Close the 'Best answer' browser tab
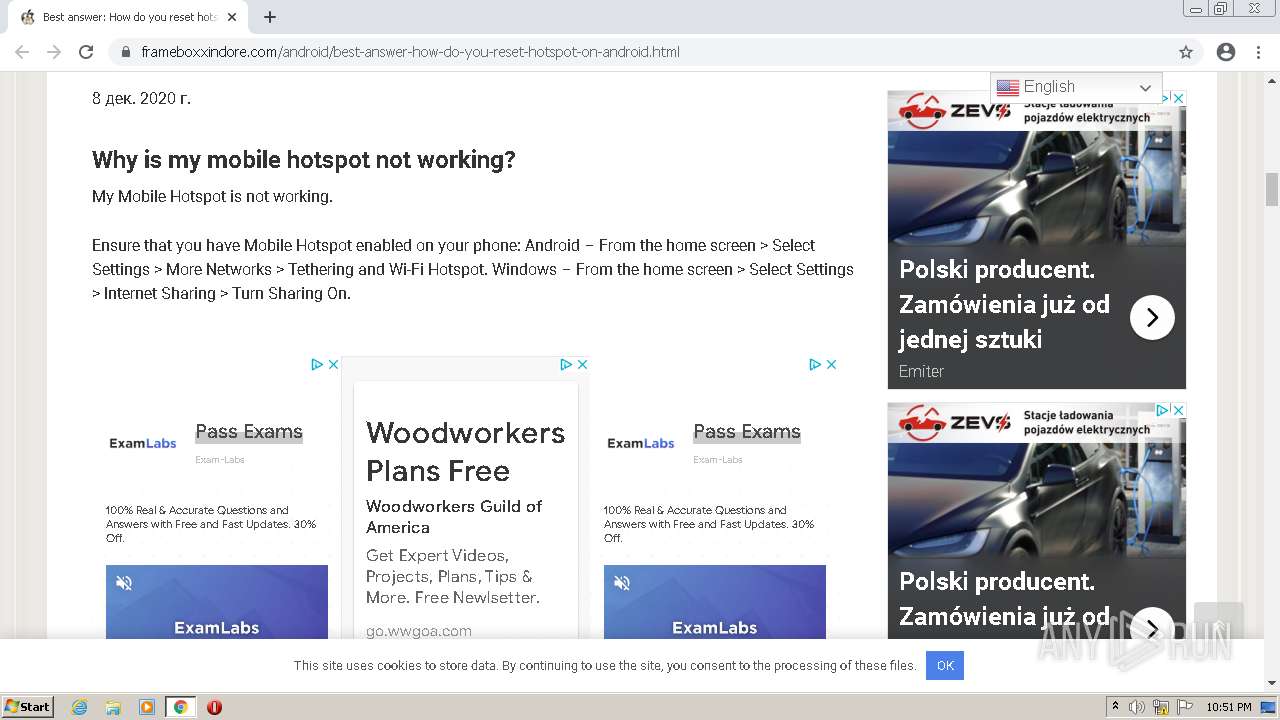The image size is (1280, 720). 232,17
